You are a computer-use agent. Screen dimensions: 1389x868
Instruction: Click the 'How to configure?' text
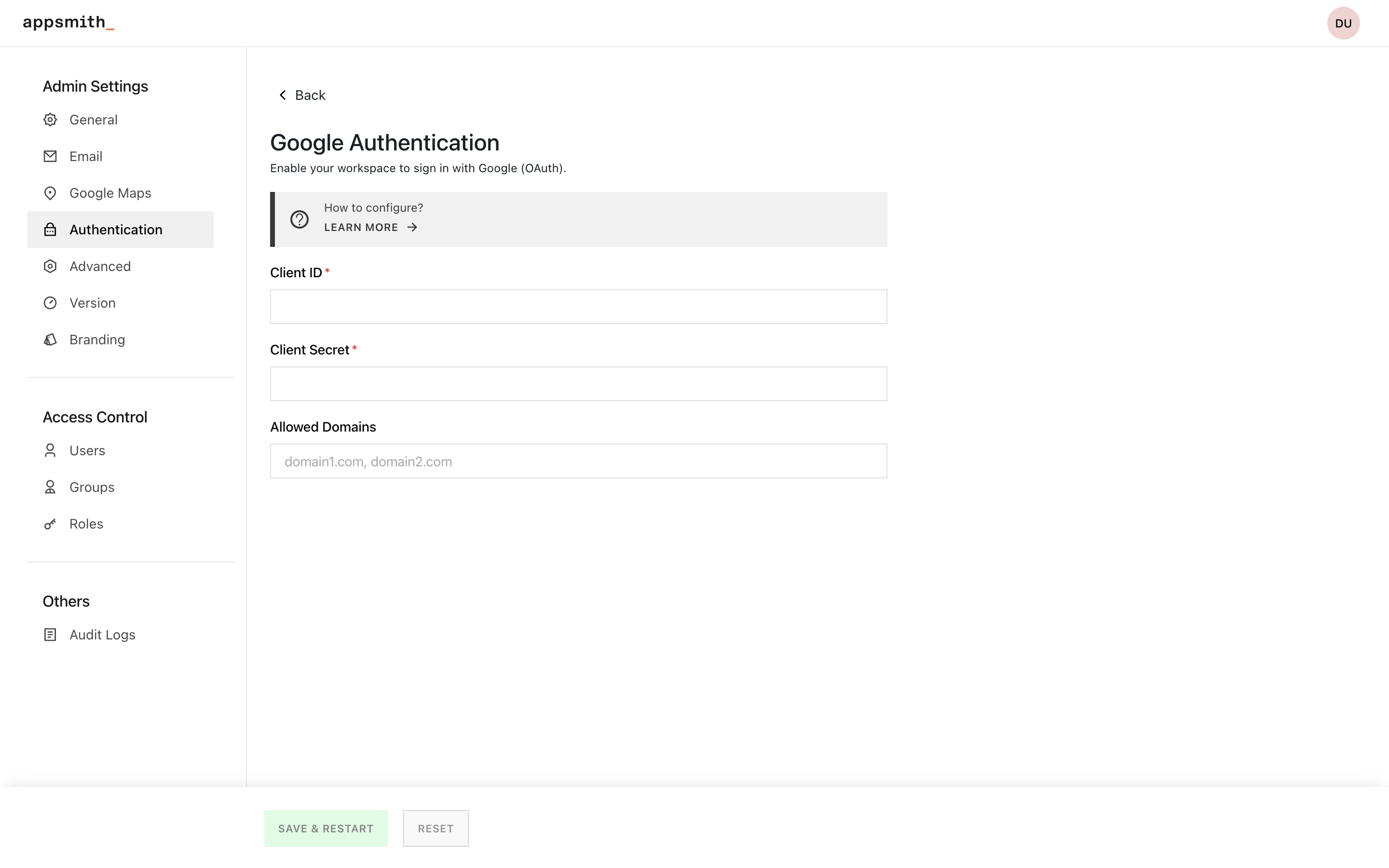[374, 208]
